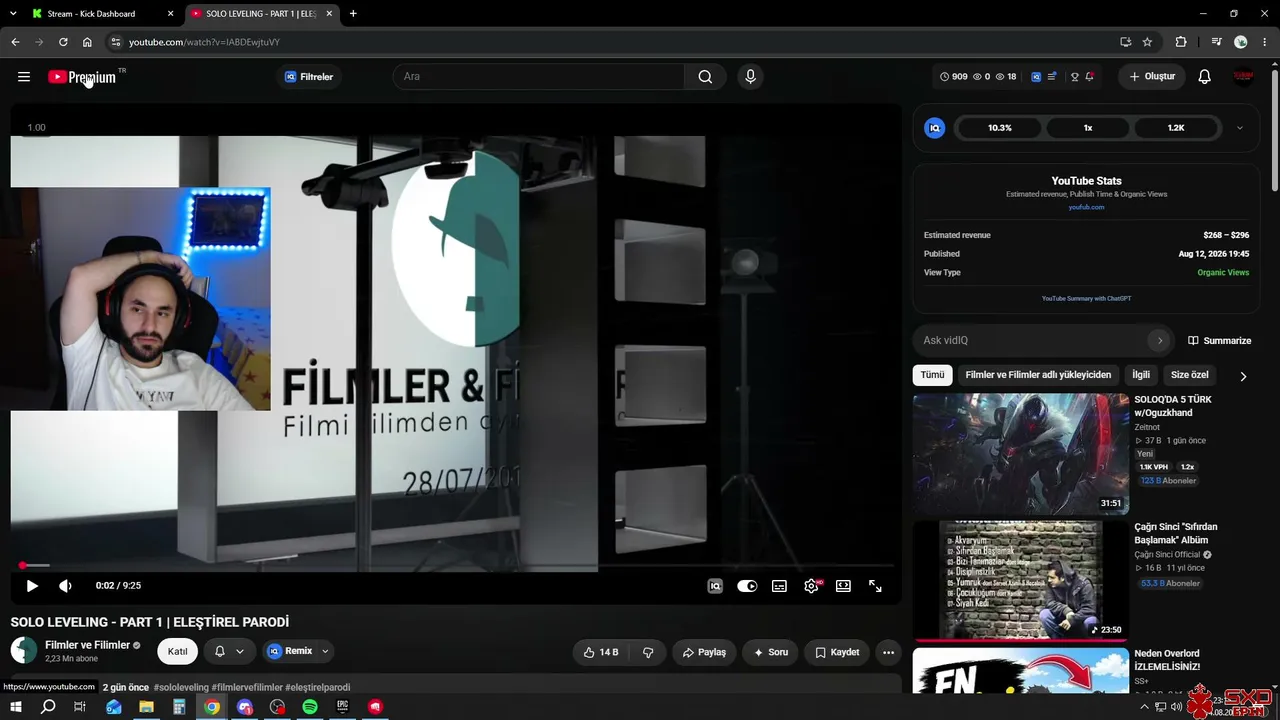1280x720 pixels.
Task: Open player settings gear
Action: [811, 586]
